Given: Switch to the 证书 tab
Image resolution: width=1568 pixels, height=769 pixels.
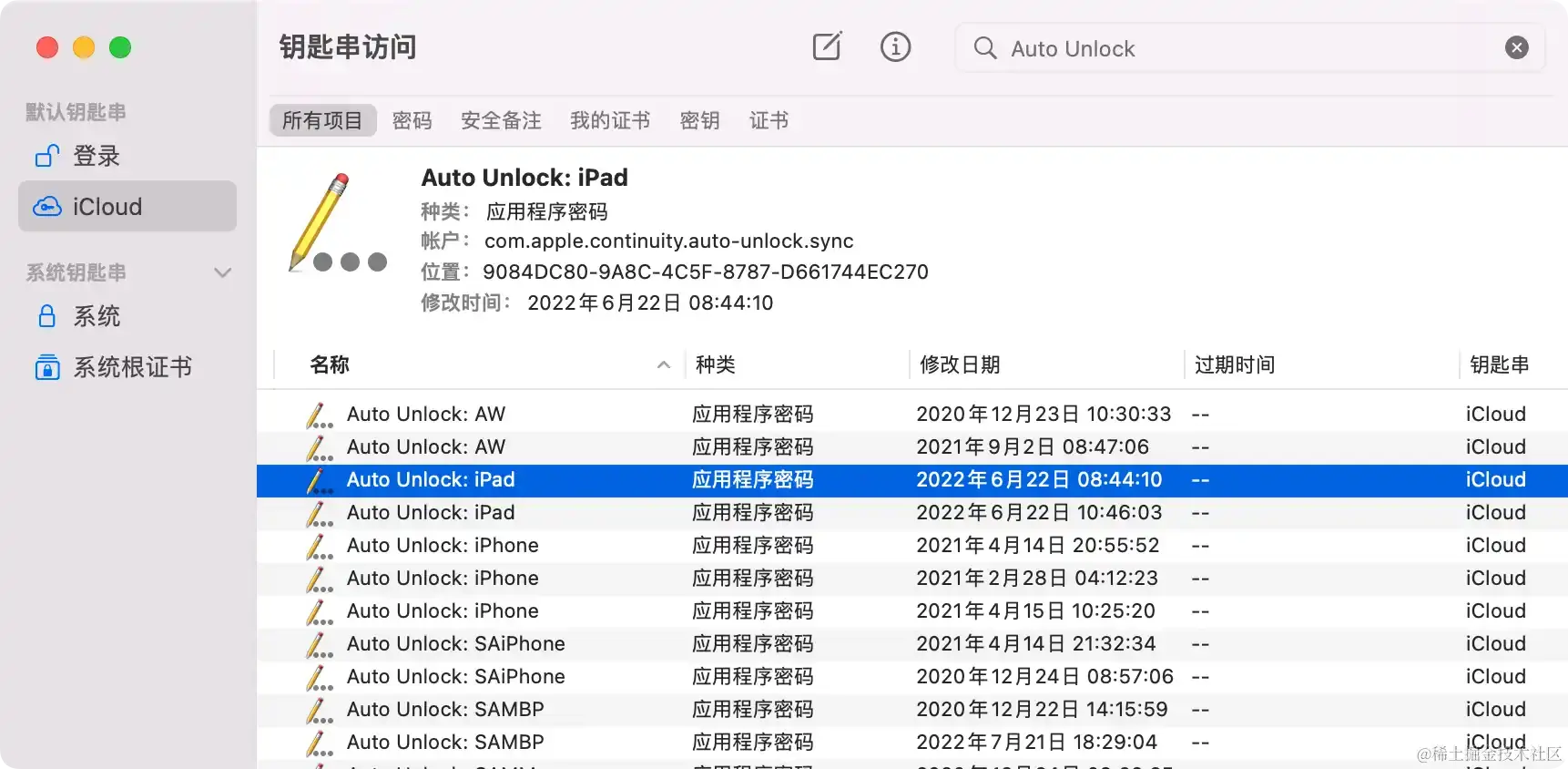Looking at the screenshot, I should 769,119.
